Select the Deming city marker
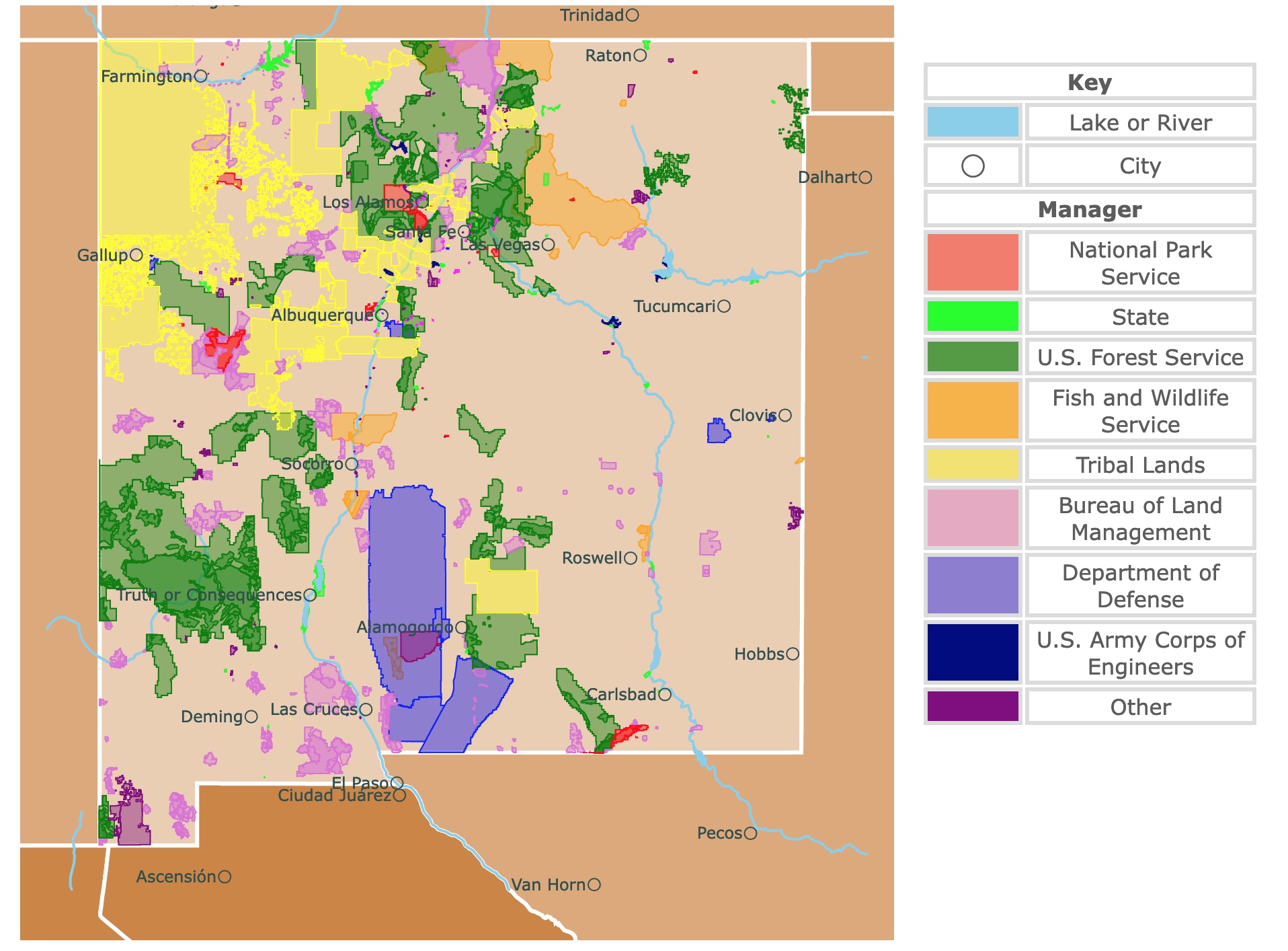The width and height of the screenshot is (1288, 951). click(251, 717)
